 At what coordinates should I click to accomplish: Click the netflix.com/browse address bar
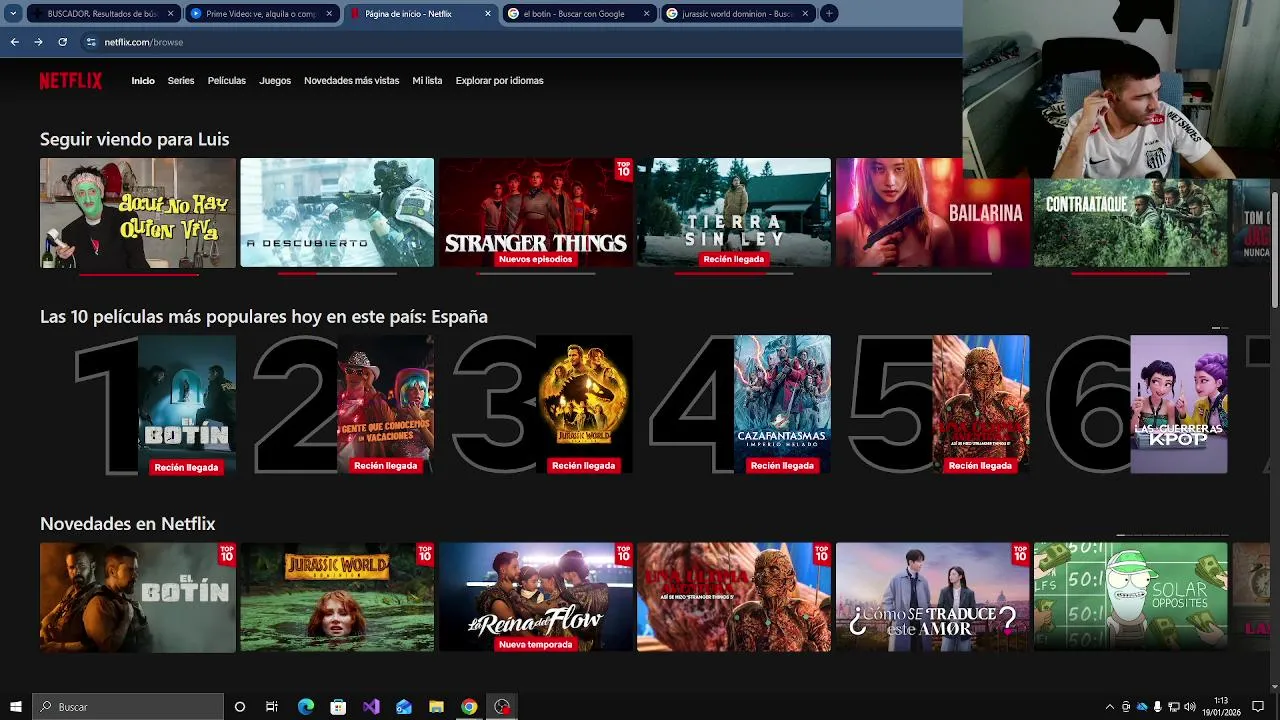(x=520, y=42)
